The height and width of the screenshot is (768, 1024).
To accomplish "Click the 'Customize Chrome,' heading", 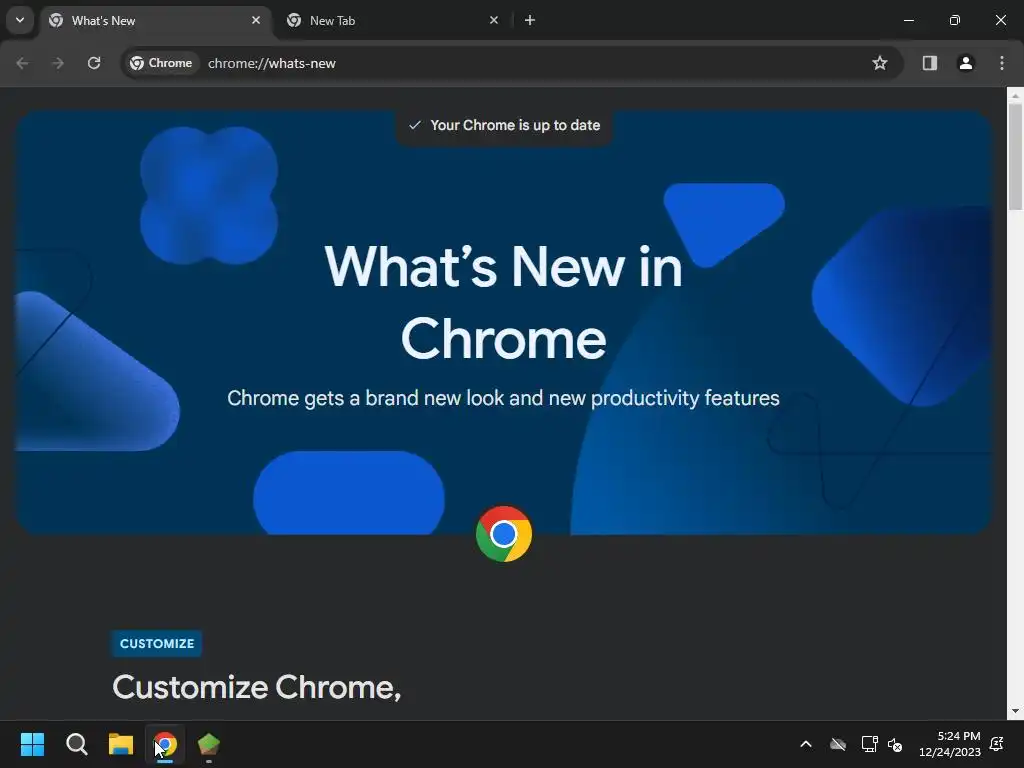I will pos(257,688).
